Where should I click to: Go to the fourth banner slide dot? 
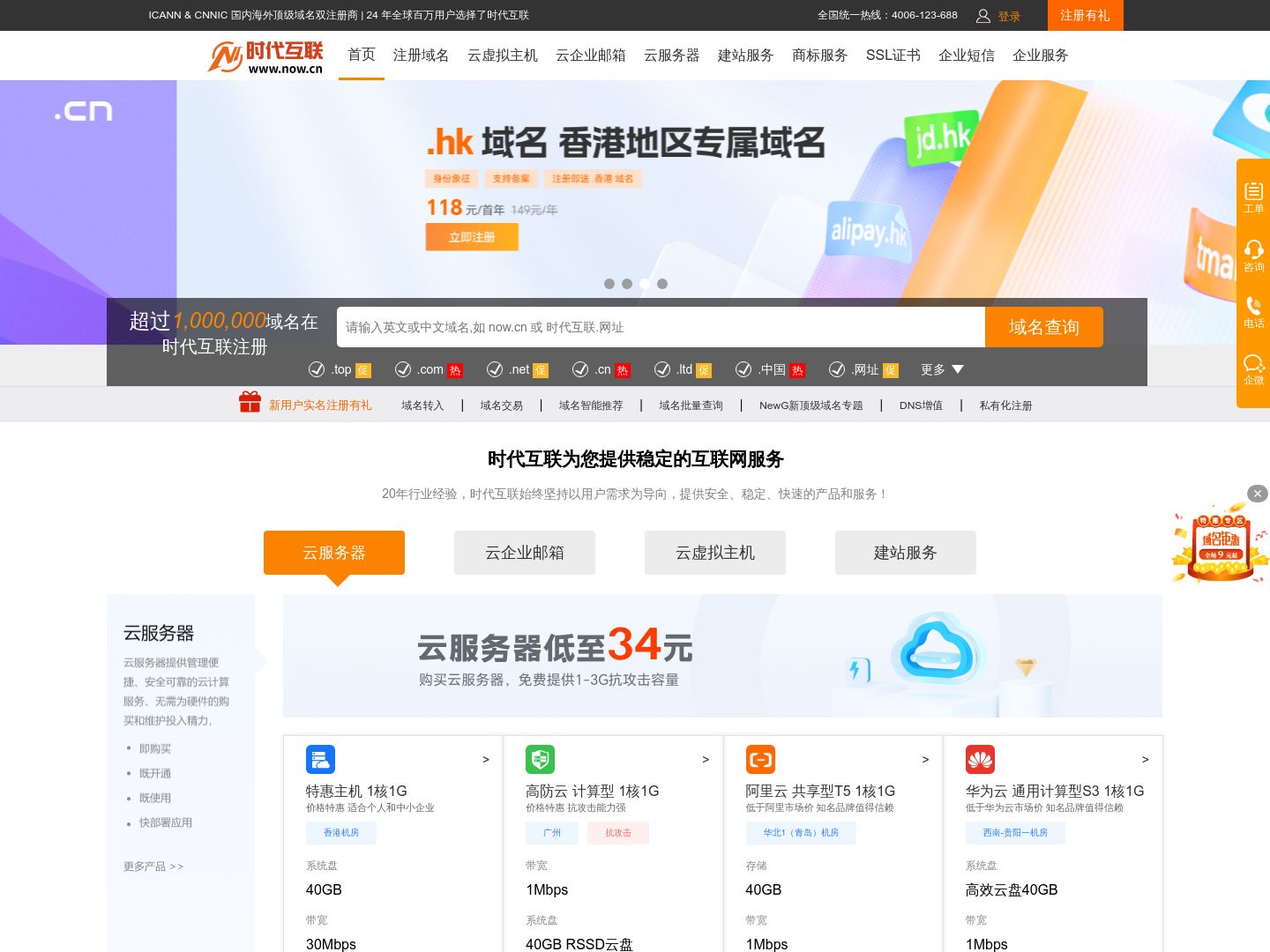coord(662,284)
